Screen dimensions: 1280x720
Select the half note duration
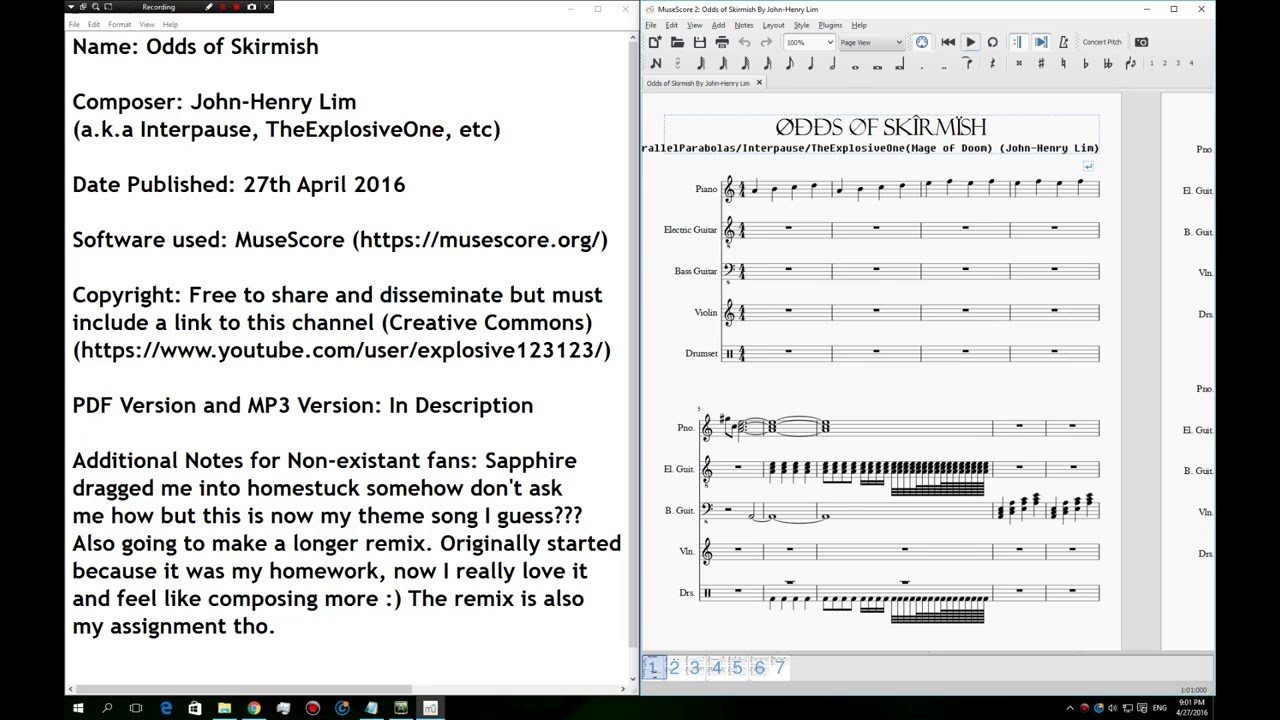(833, 63)
